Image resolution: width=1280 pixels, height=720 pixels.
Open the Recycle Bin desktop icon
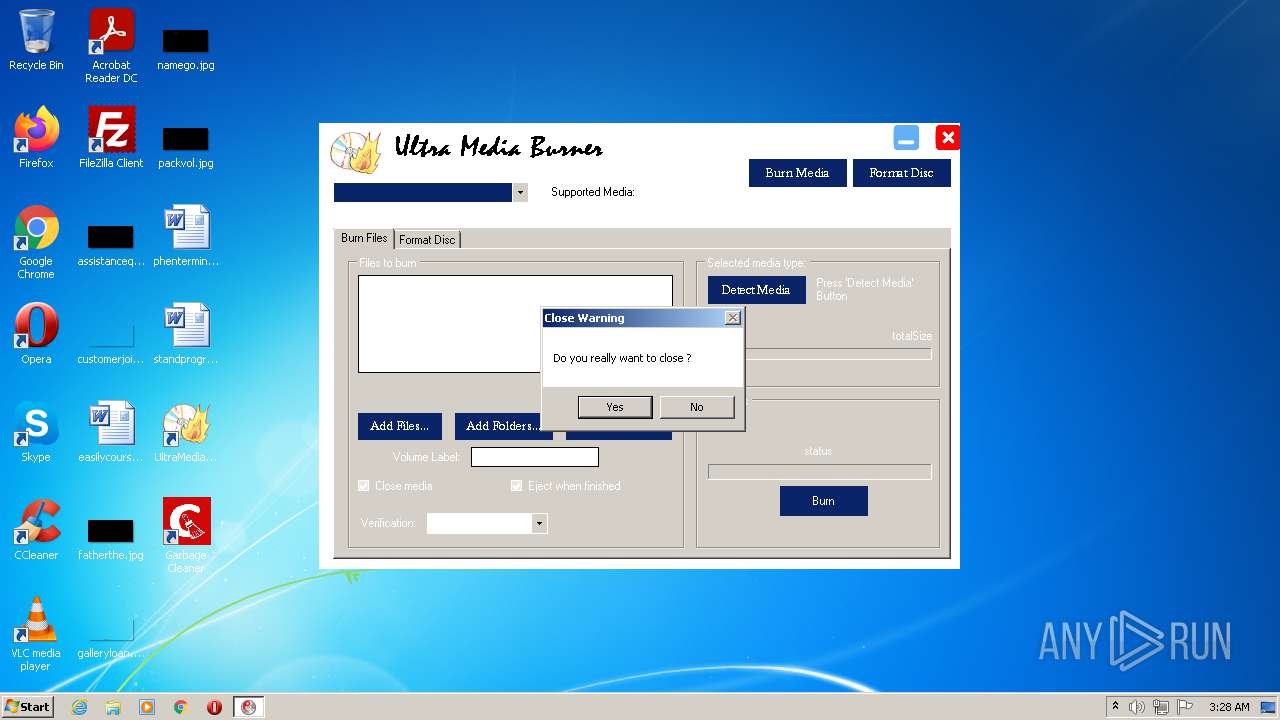coord(36,40)
